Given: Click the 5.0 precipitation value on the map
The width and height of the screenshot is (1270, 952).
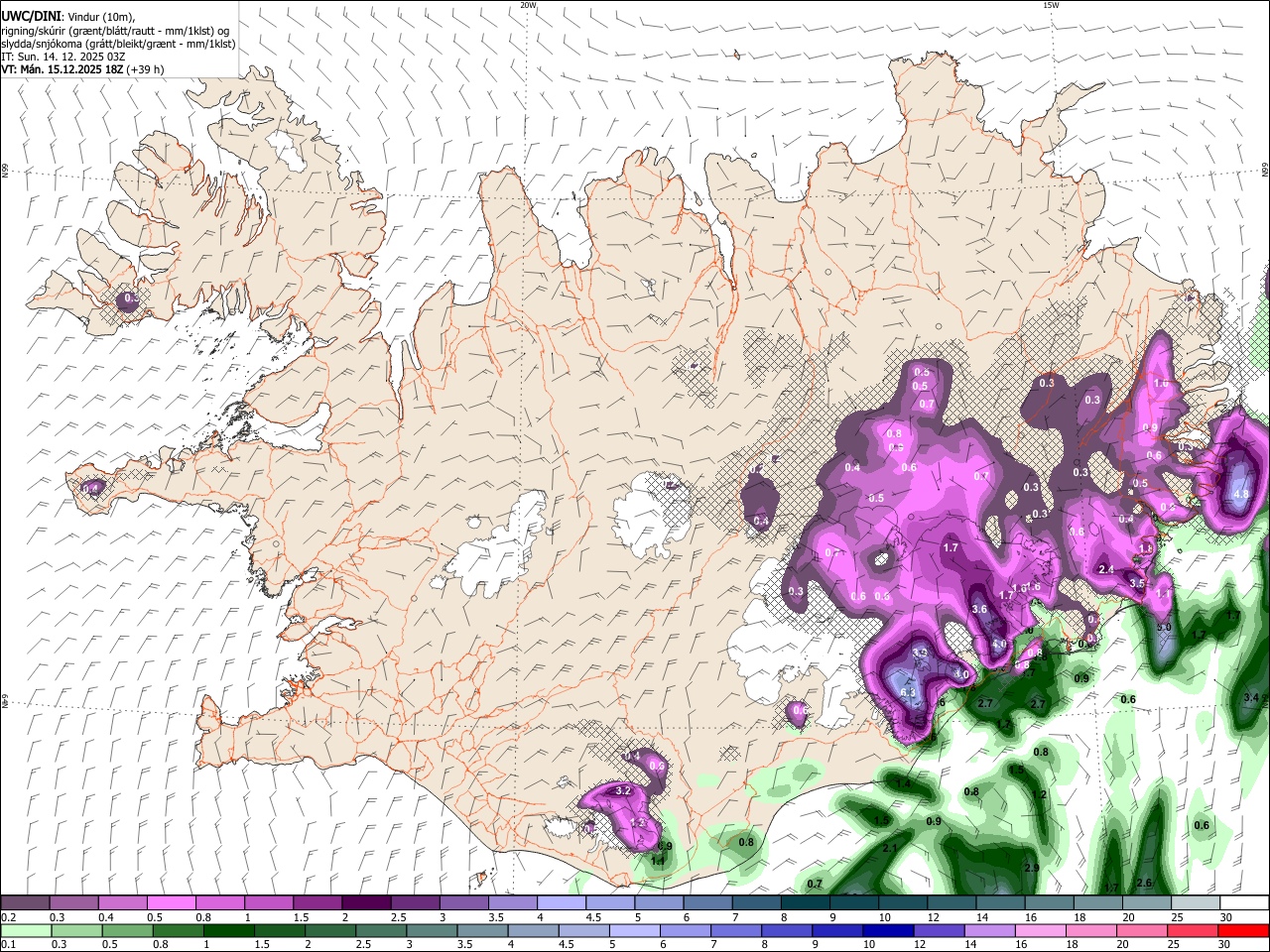Looking at the screenshot, I should click(1164, 627).
